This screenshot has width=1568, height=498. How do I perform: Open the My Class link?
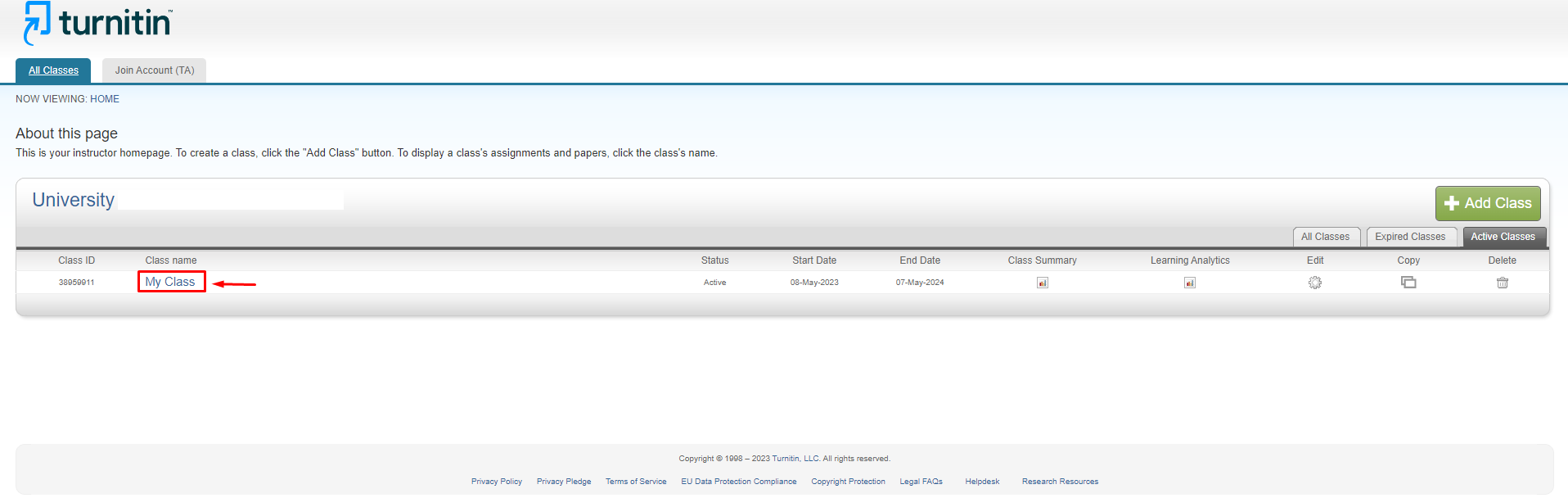(x=170, y=282)
